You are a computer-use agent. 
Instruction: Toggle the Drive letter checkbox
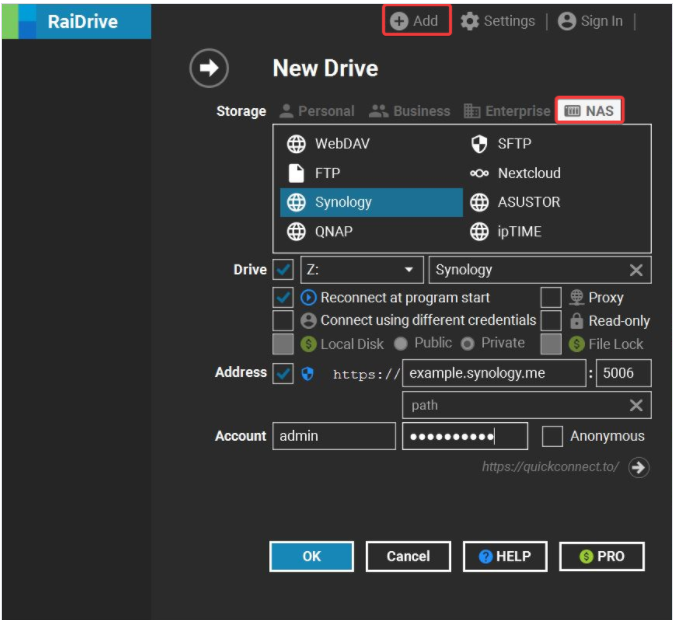[283, 270]
